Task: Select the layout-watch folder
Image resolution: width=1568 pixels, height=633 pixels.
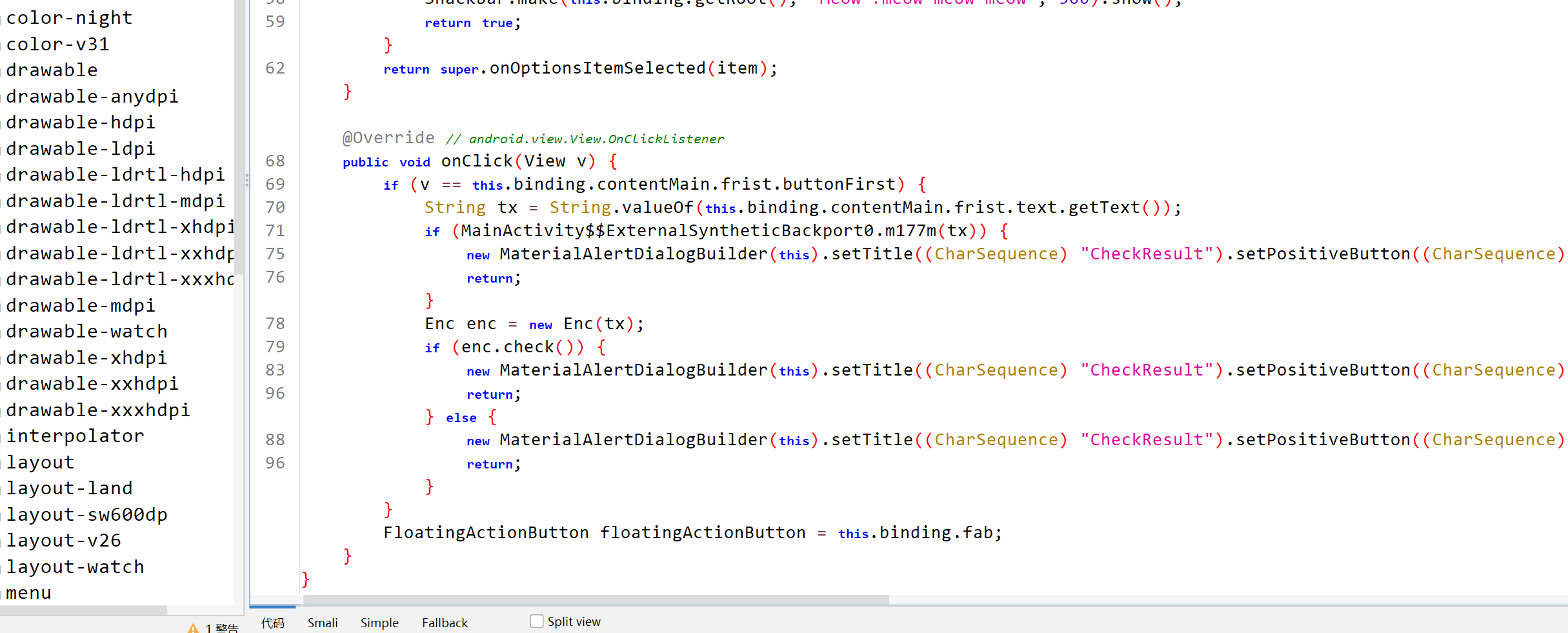Action: (x=75, y=567)
